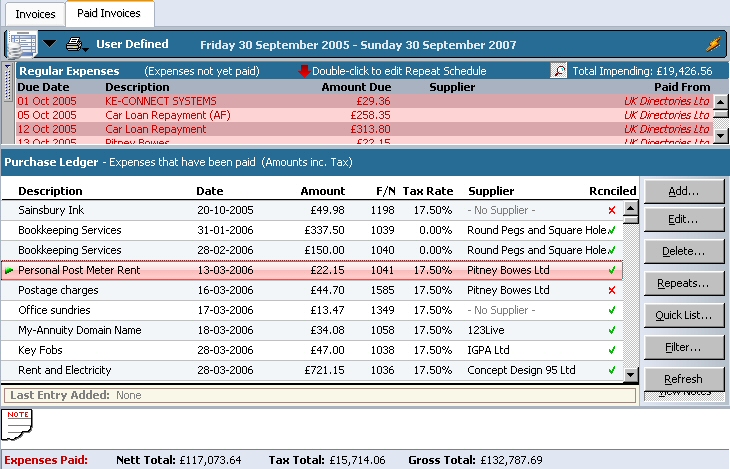Click the pin icon at toolbar right

tap(713, 45)
